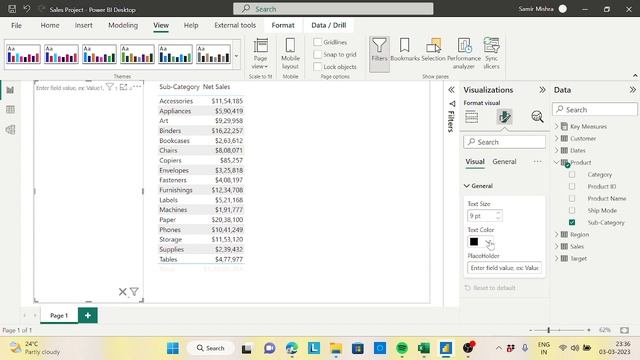The image size is (640, 360).
Task: Open the Text Color dropdown arrow
Action: pos(489,242)
